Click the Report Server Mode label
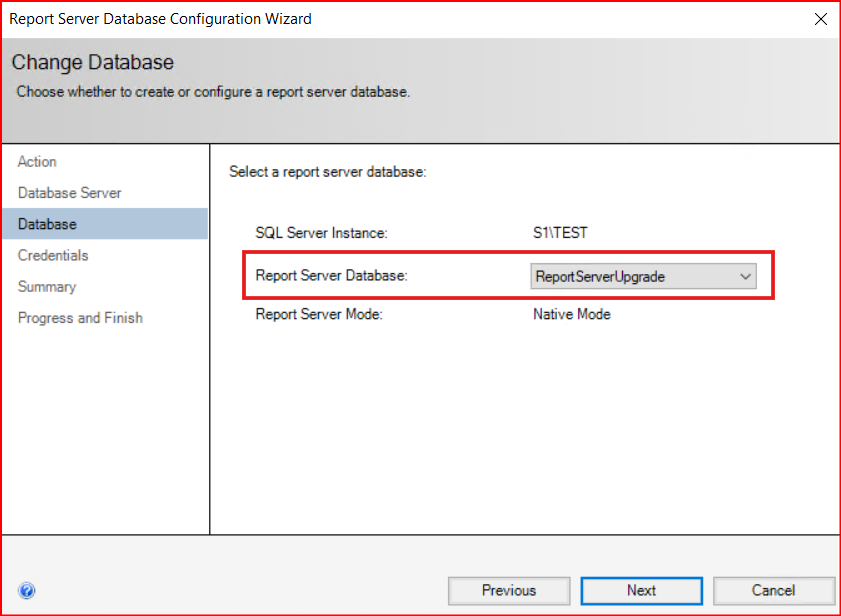This screenshot has height=616, width=841. pyautogui.click(x=319, y=314)
